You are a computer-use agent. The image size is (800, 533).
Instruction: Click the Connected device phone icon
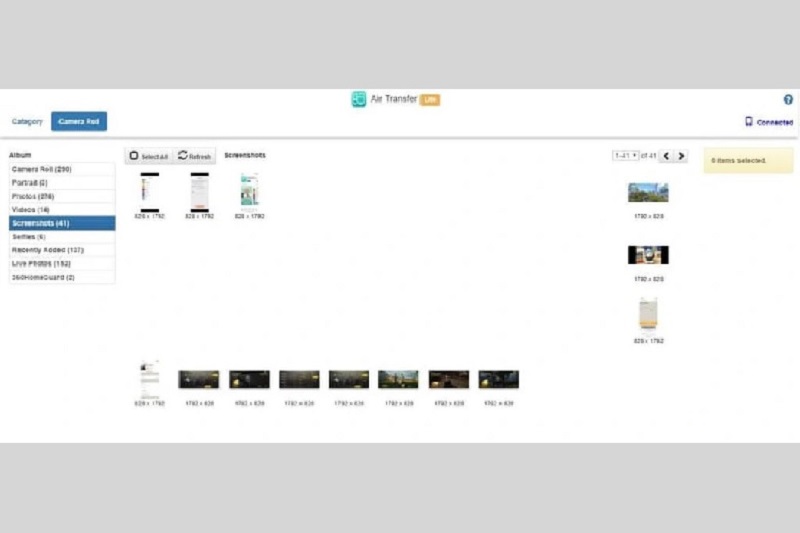[x=749, y=122]
